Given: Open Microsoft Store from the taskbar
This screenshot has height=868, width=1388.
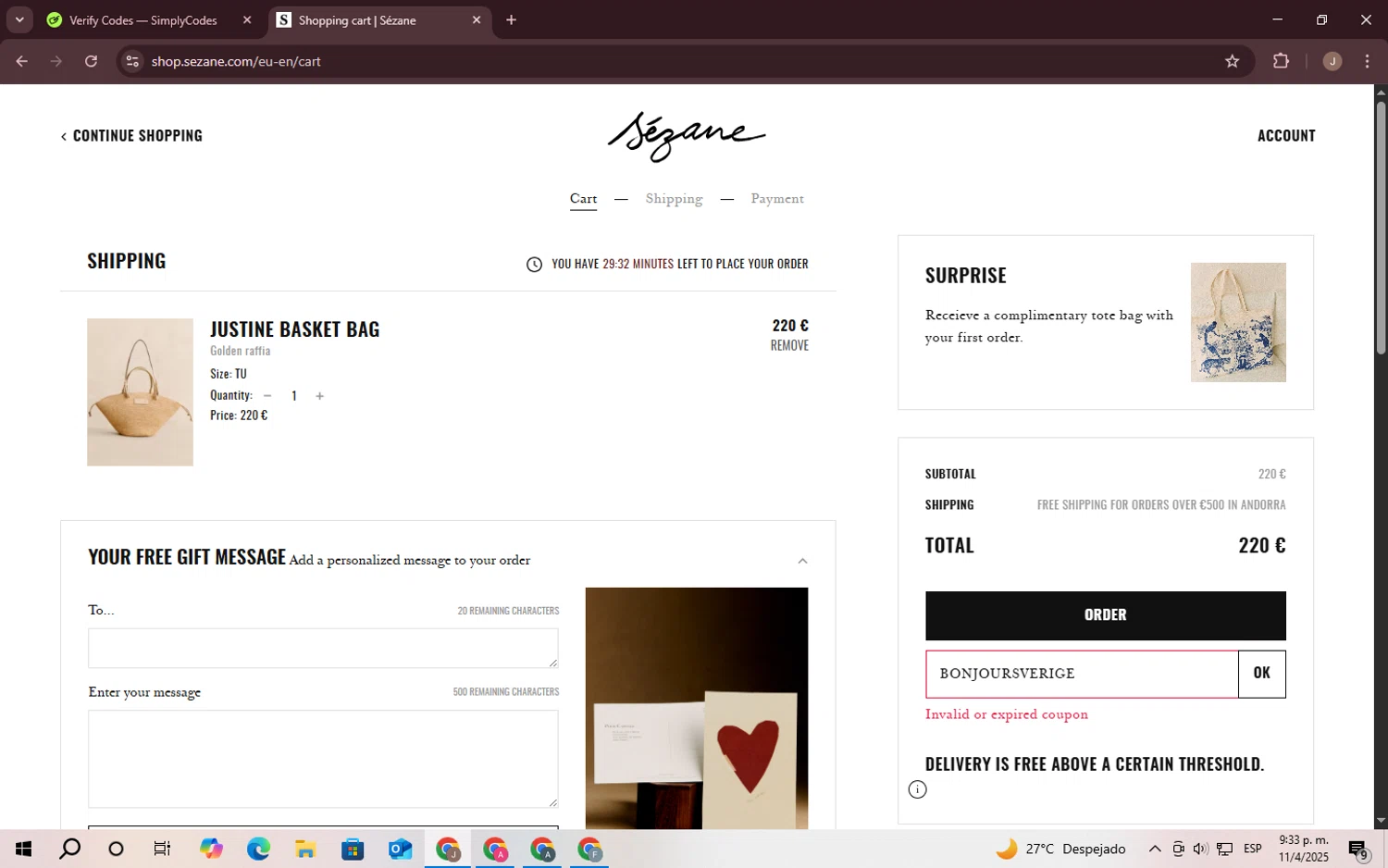Looking at the screenshot, I should [x=353, y=849].
